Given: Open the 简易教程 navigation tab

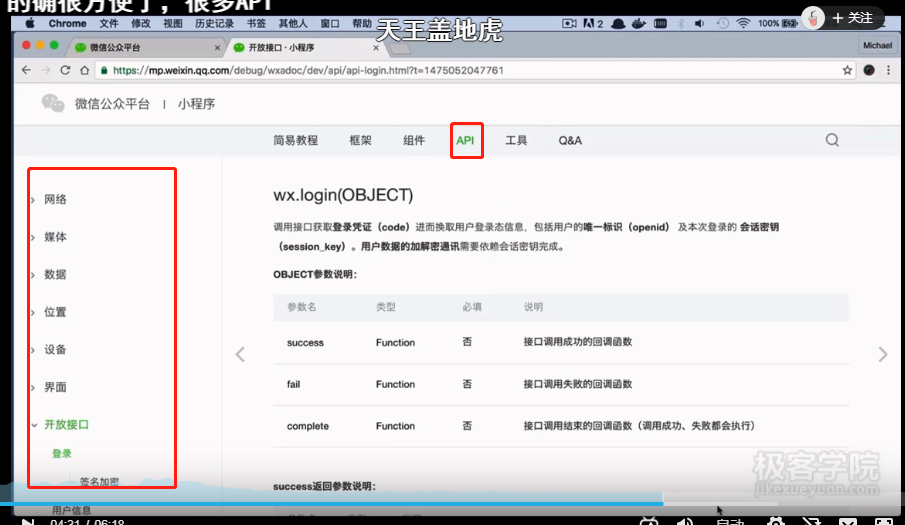Looking at the screenshot, I should [296, 140].
